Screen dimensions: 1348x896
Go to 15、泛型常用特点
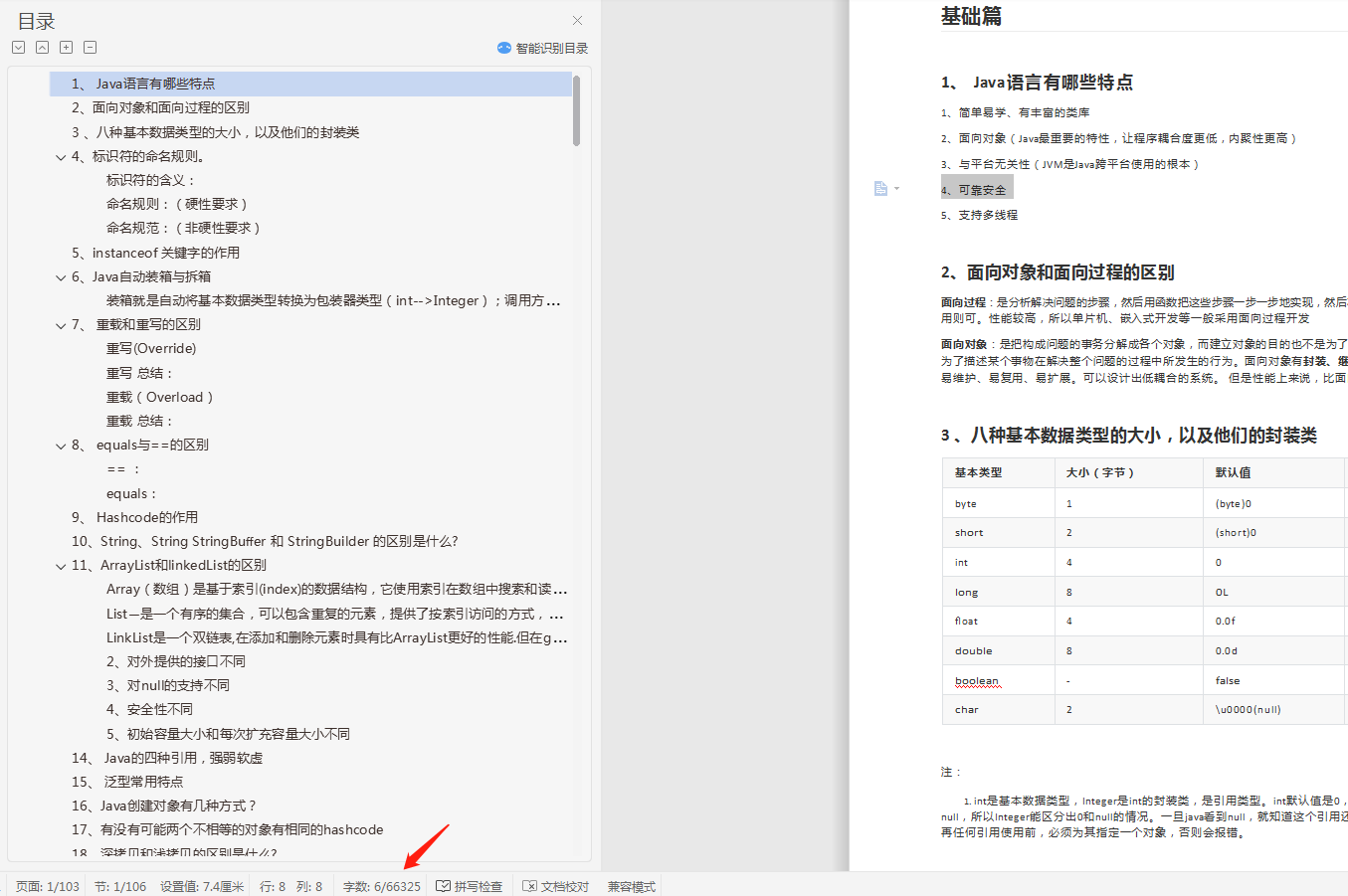tap(127, 782)
